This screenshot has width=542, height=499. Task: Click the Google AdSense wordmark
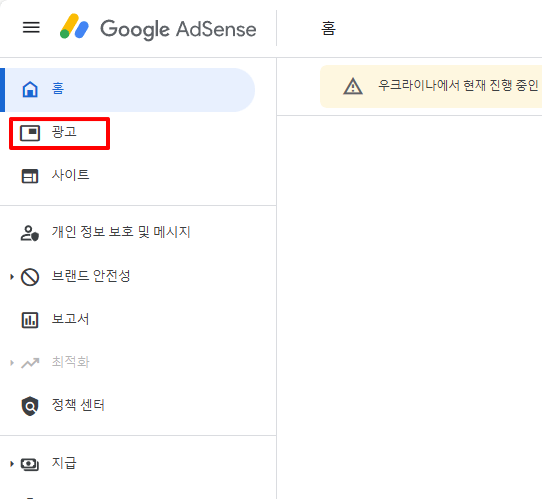178,29
